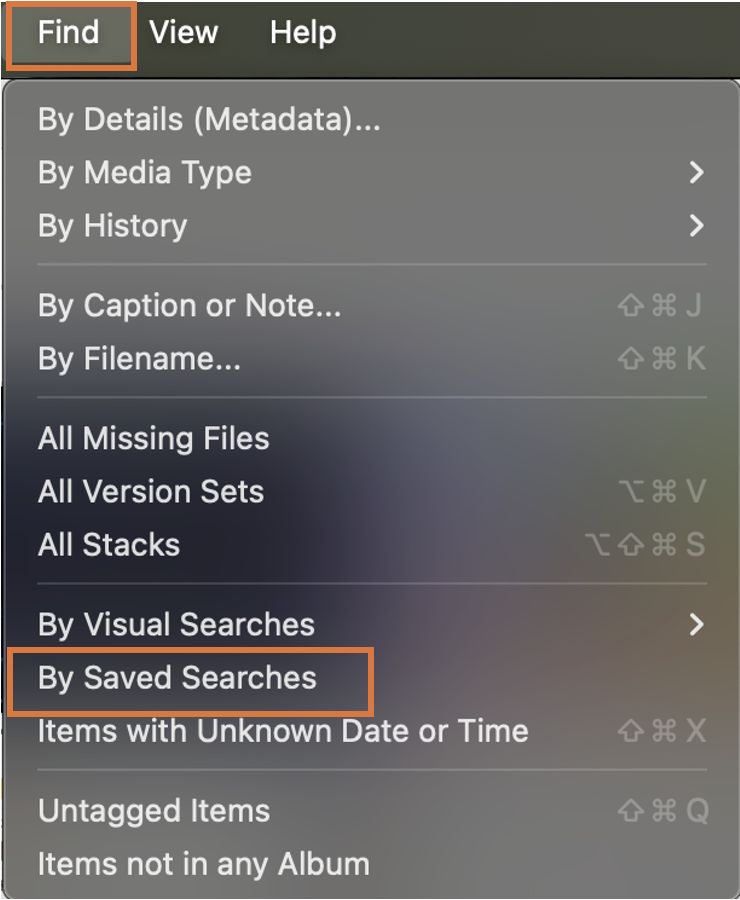Open the Help menu
The width and height of the screenshot is (740, 900).
point(302,33)
